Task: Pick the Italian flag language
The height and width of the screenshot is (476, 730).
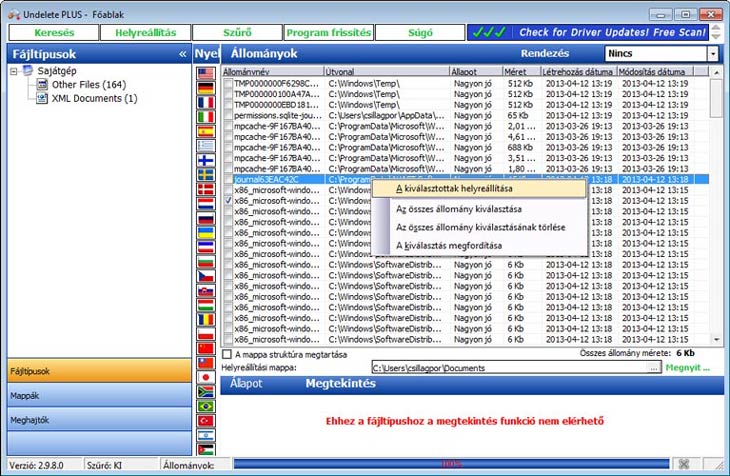Action: pyautogui.click(x=206, y=117)
